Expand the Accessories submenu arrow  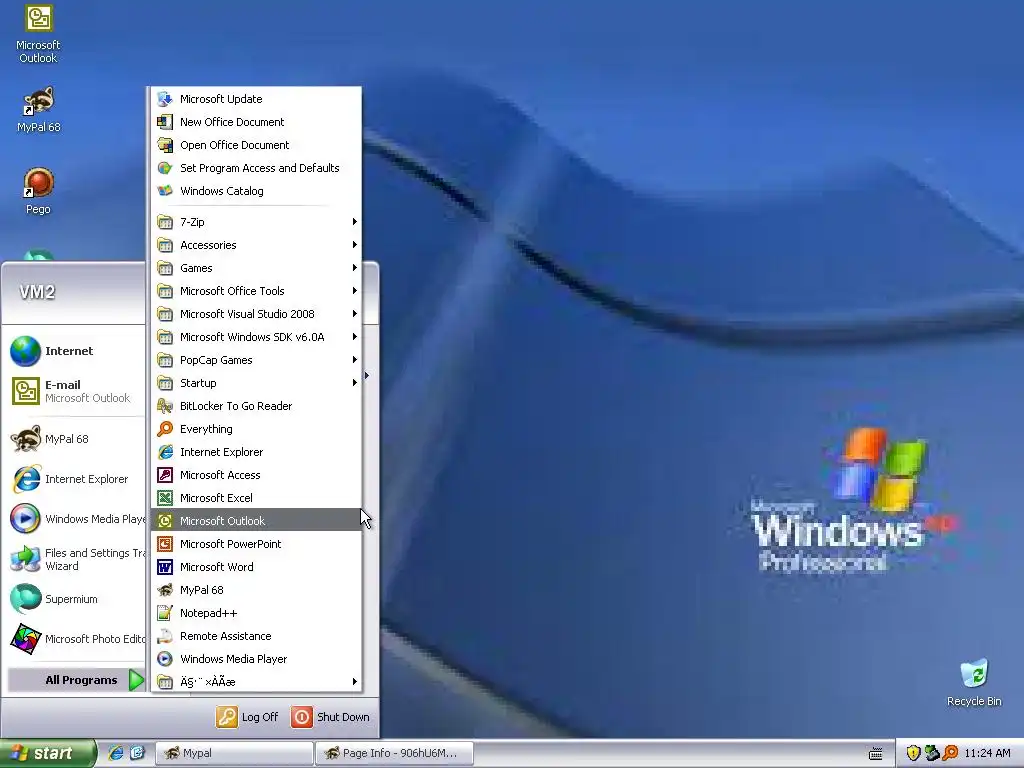pyautogui.click(x=355, y=245)
